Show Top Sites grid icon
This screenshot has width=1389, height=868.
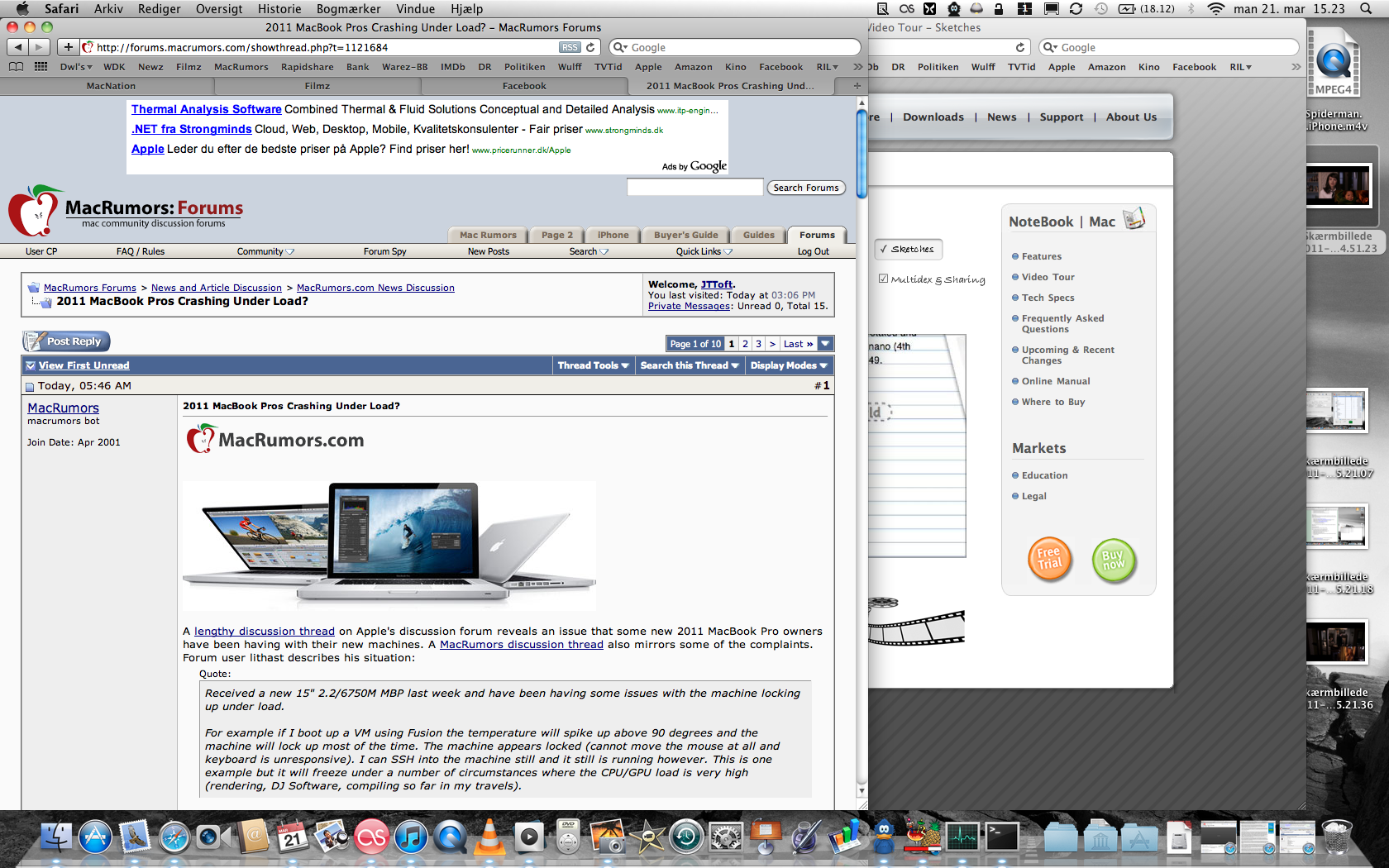tap(41, 67)
